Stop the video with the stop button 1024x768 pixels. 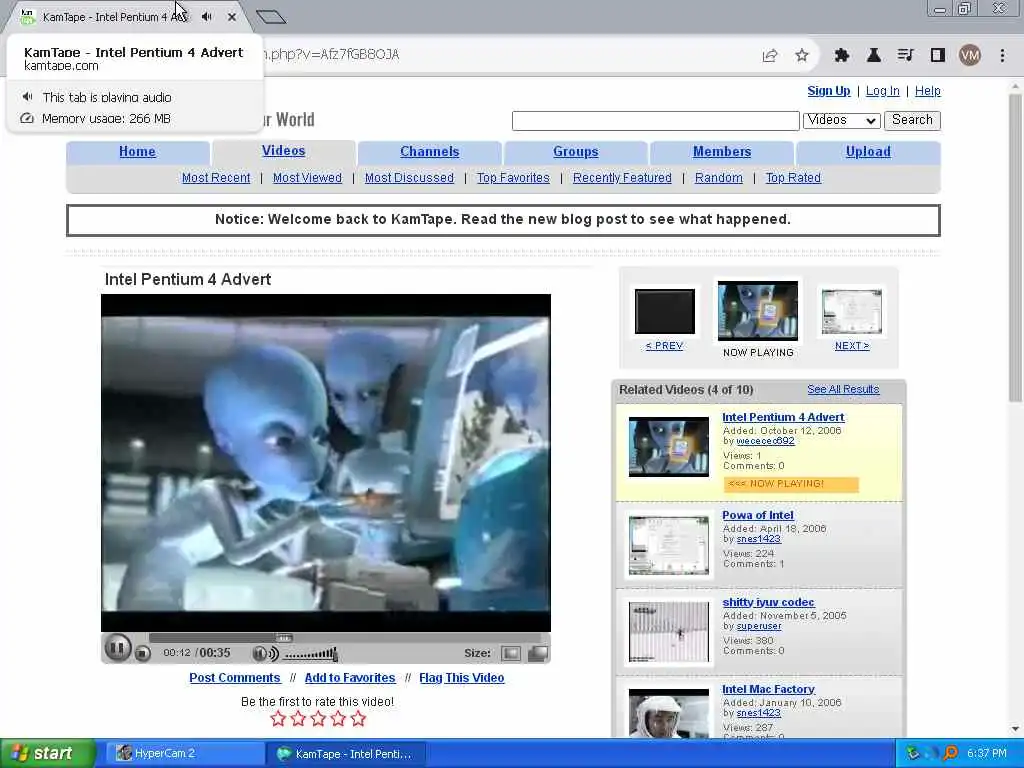(143, 653)
